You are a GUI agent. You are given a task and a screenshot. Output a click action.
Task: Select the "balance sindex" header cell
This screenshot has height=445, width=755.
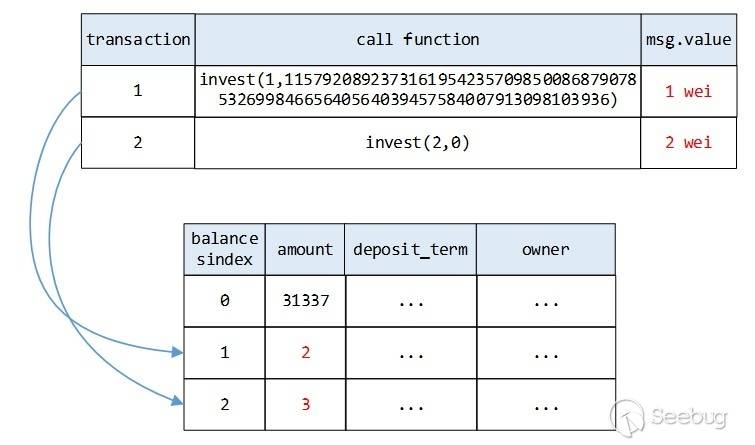click(224, 249)
